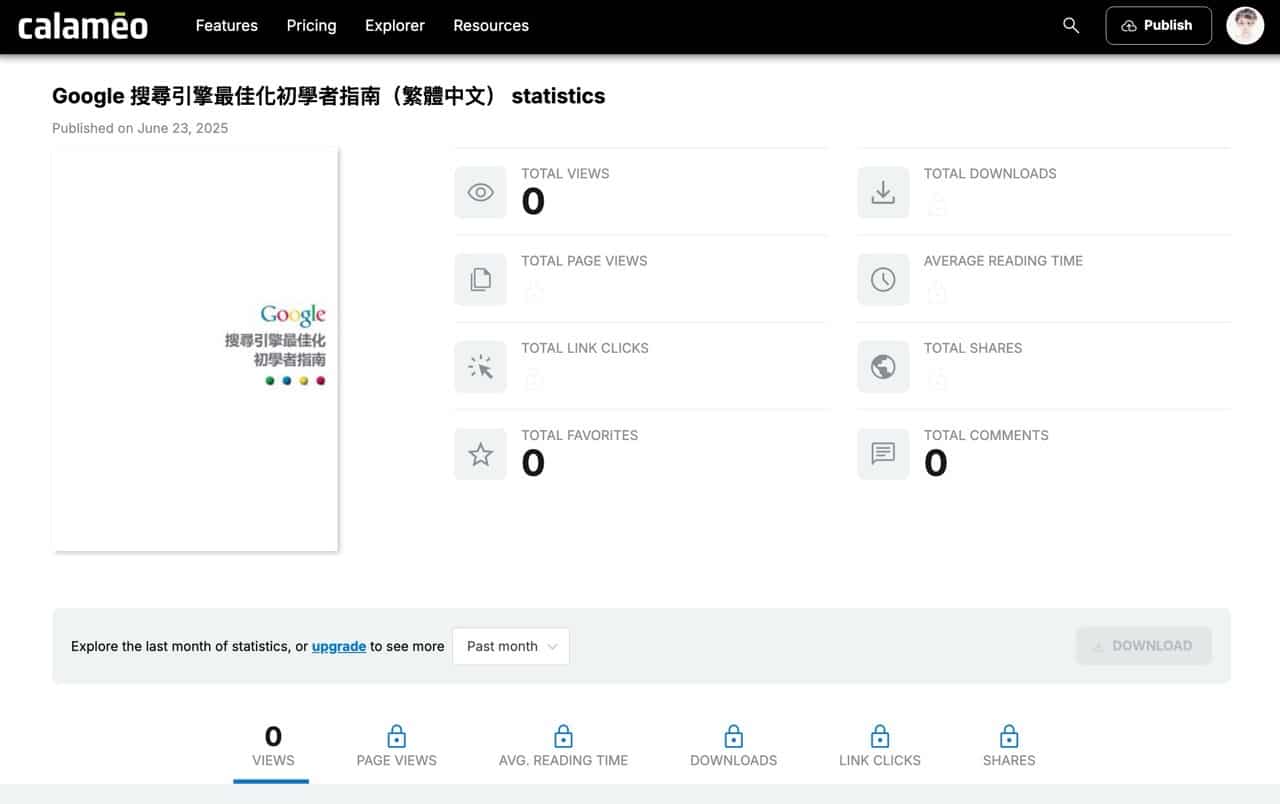Open the user profile avatar
The image size is (1280, 804).
[1245, 26]
